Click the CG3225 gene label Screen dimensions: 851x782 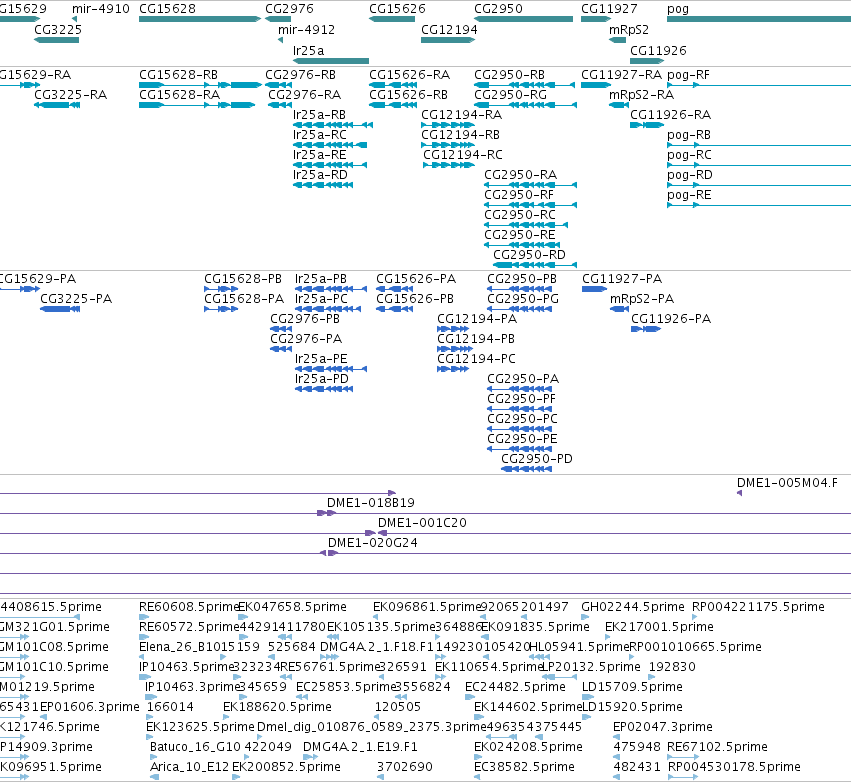tap(58, 30)
